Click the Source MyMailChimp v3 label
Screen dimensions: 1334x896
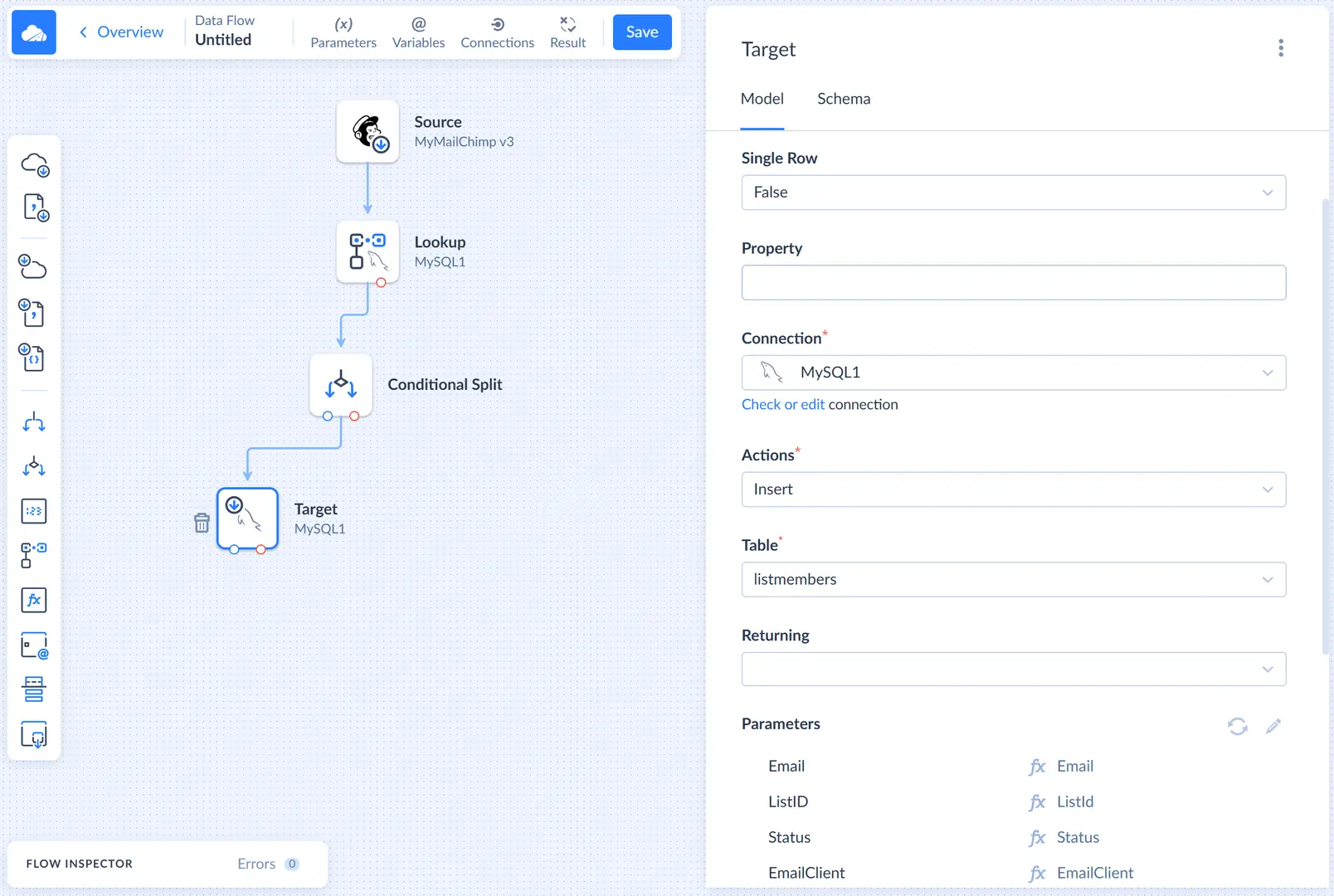click(x=464, y=132)
